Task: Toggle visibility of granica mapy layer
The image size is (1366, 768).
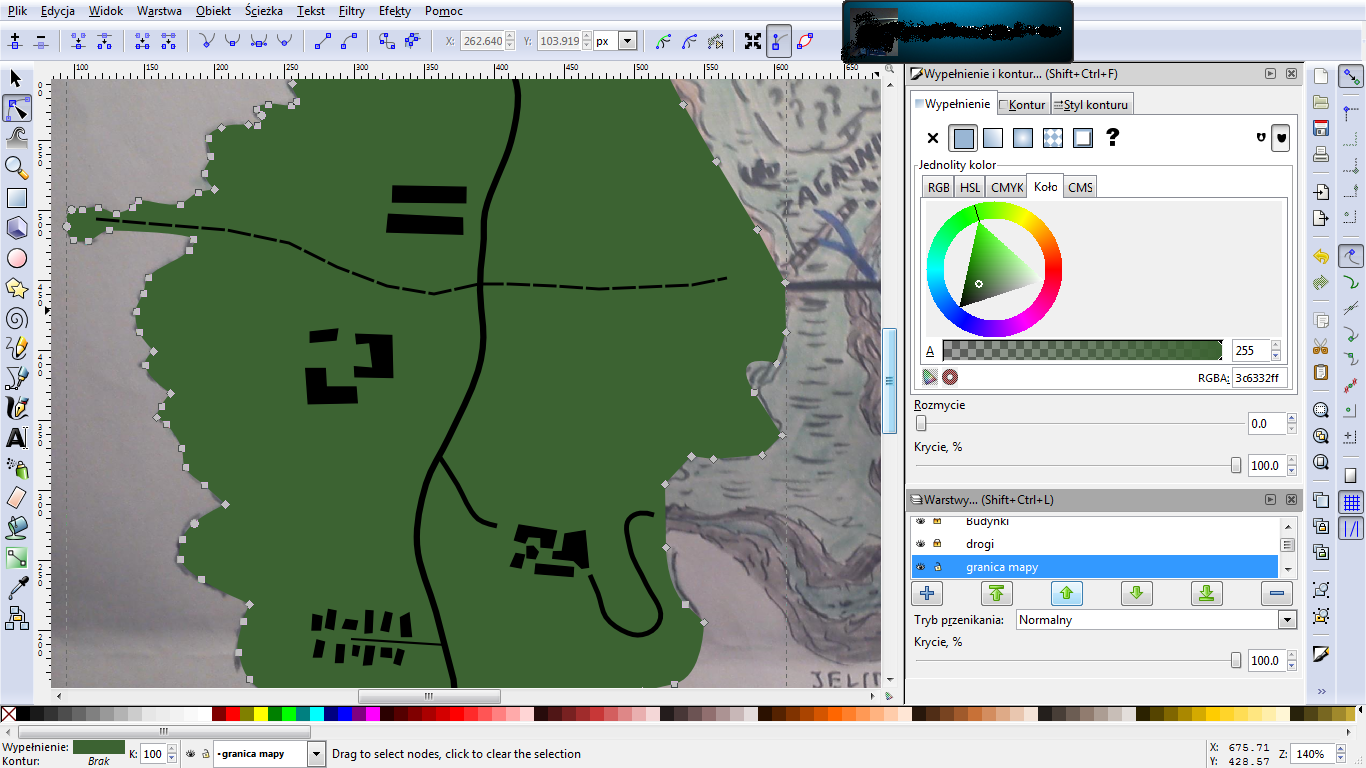Action: [x=921, y=567]
